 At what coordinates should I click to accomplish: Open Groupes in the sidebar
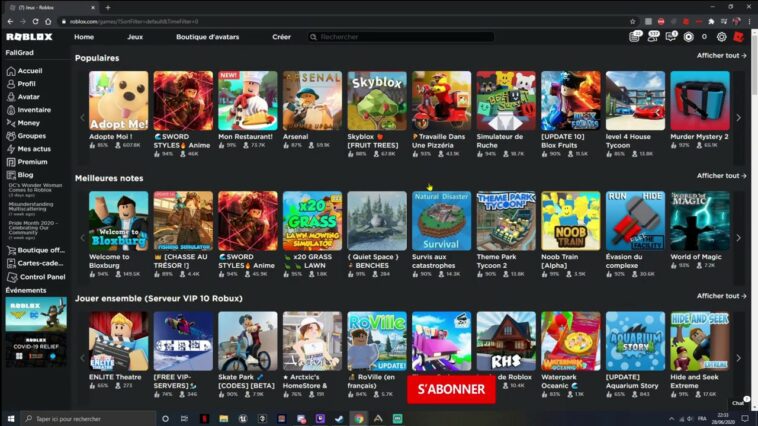point(27,136)
